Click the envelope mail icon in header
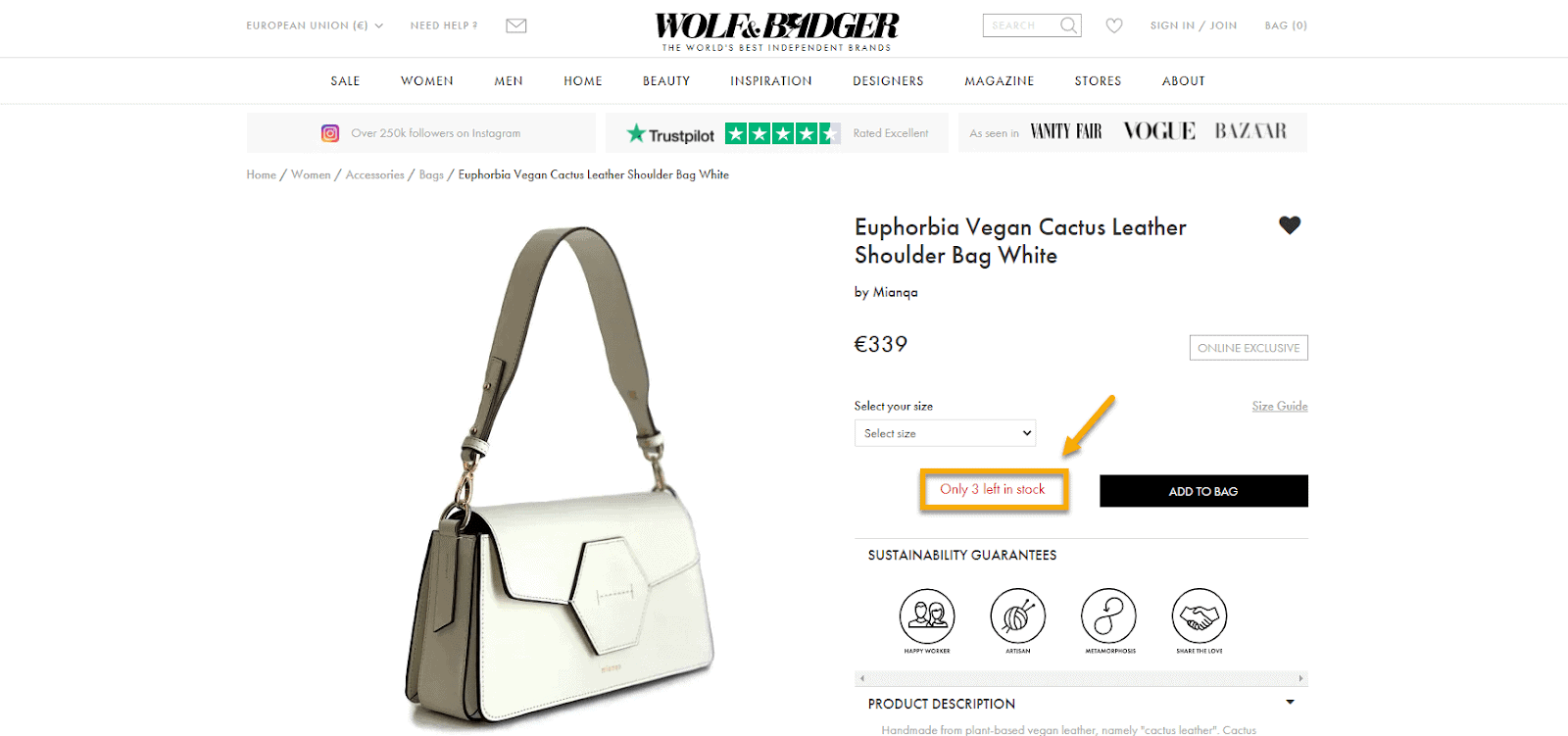Viewport: 1568px width, 736px height. pyautogui.click(x=516, y=25)
